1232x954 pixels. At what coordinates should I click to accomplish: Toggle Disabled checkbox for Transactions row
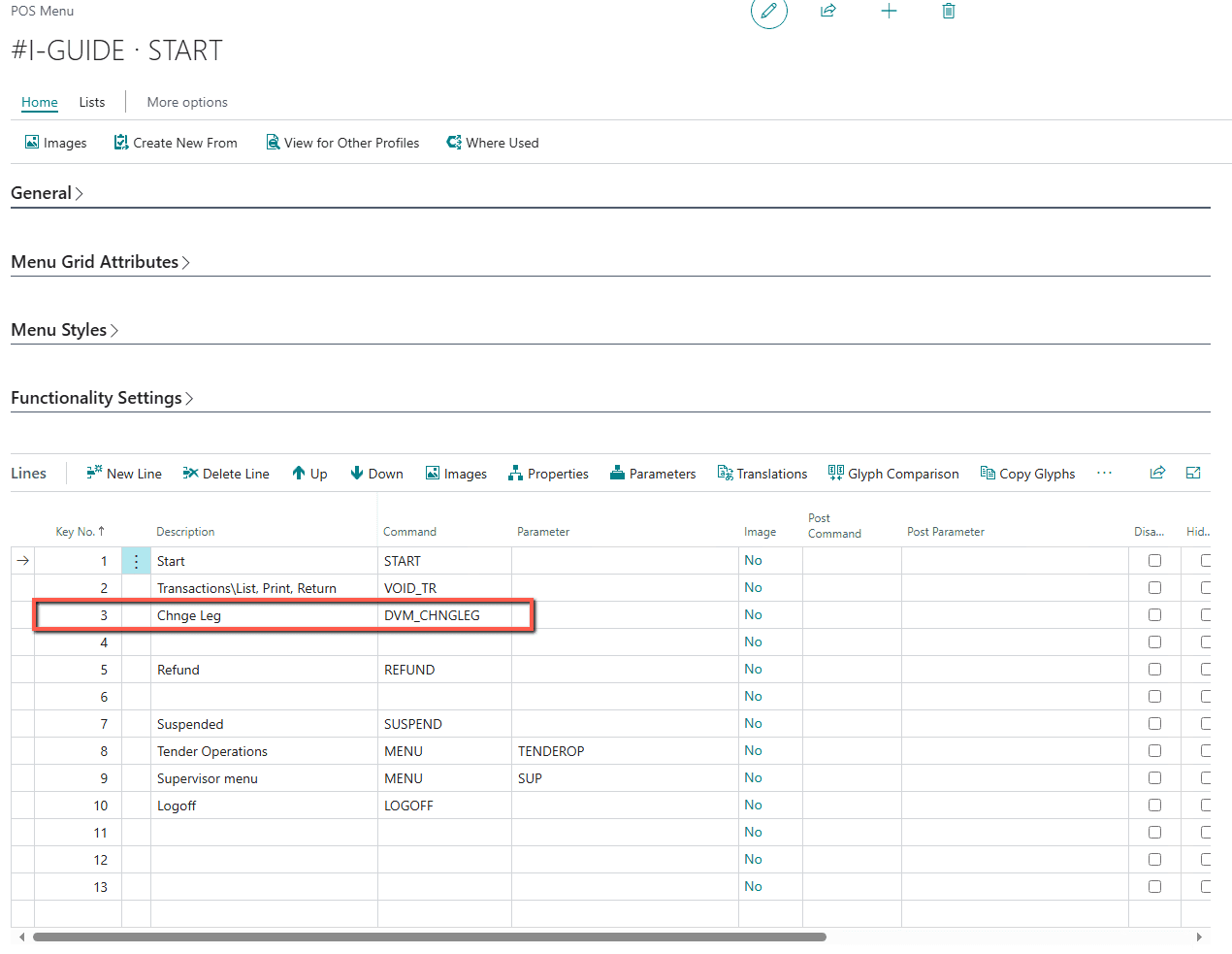(x=1154, y=588)
